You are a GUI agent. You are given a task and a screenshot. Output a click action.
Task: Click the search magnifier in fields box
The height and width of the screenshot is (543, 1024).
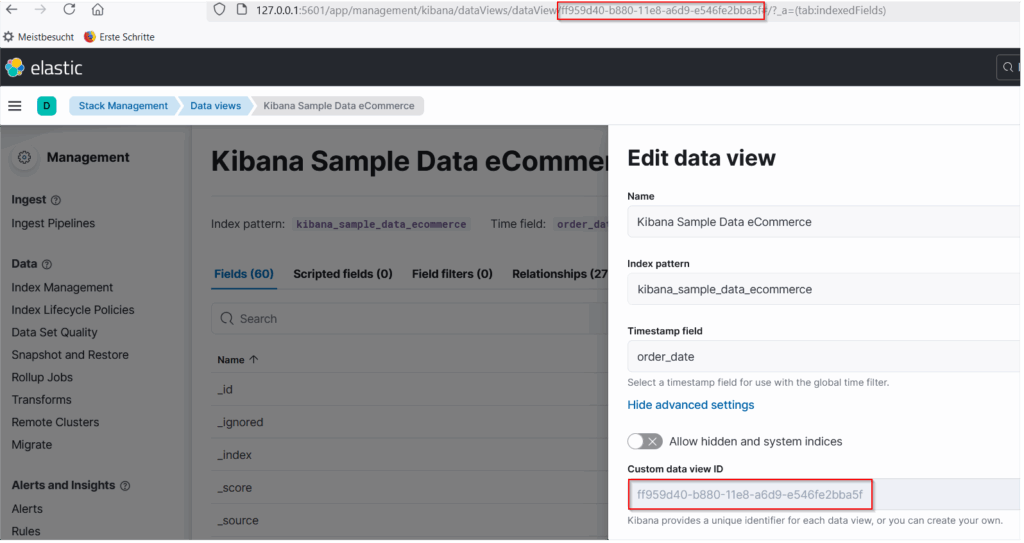click(227, 319)
